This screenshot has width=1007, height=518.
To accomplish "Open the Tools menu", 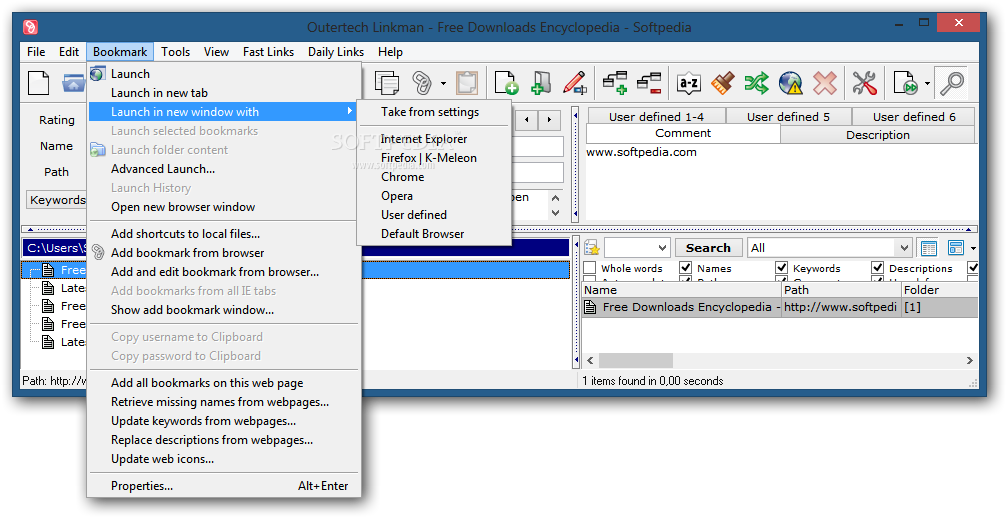I will coord(175,52).
